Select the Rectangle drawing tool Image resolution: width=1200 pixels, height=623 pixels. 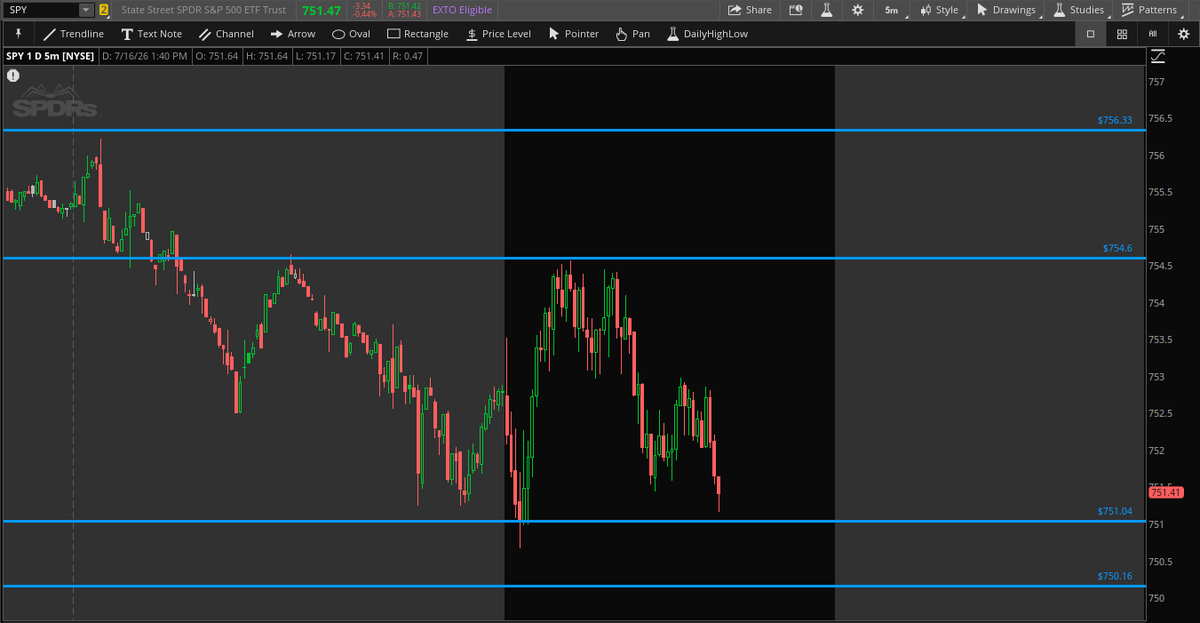click(x=418, y=33)
